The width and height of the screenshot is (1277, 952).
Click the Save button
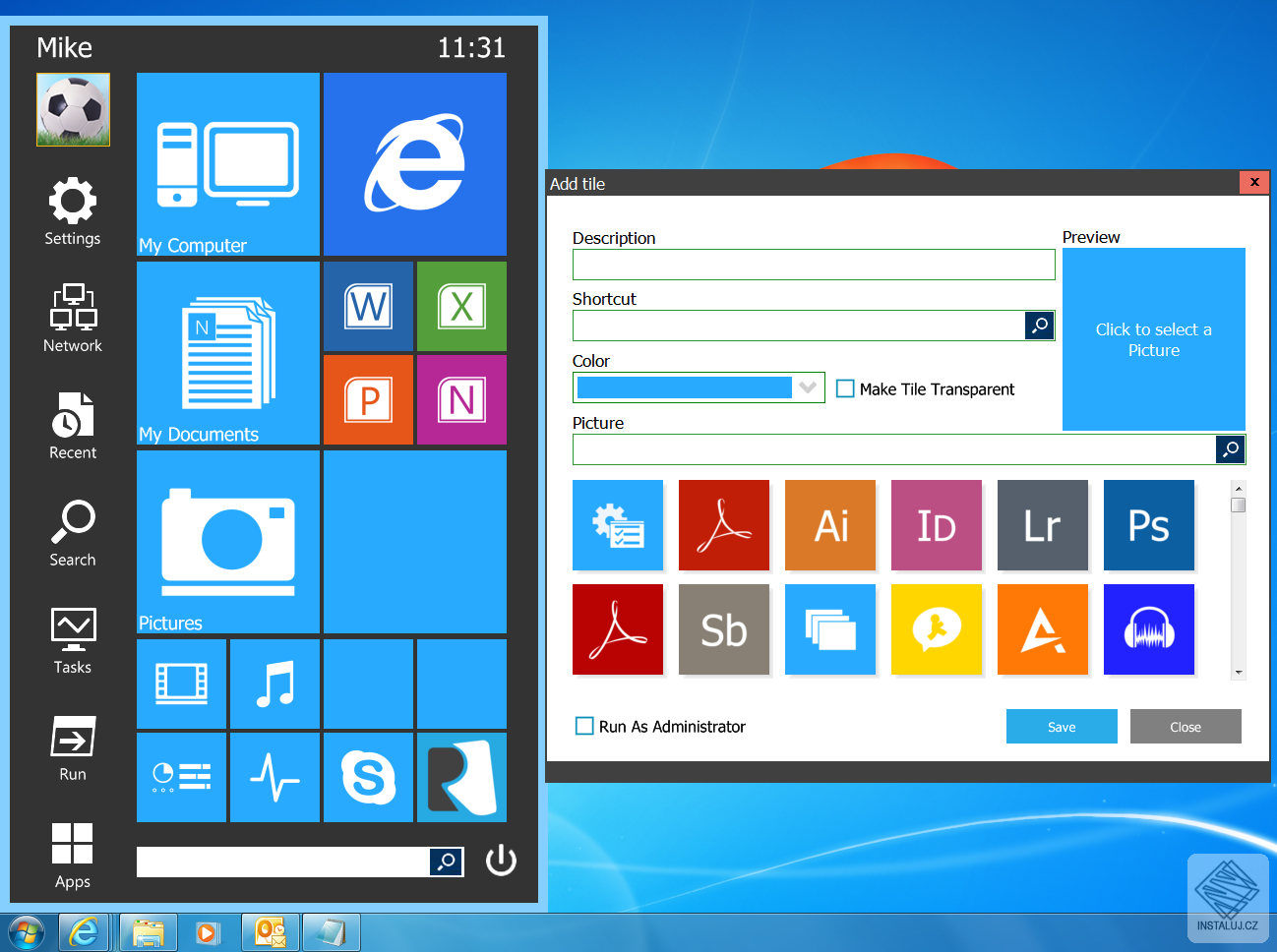1062,726
